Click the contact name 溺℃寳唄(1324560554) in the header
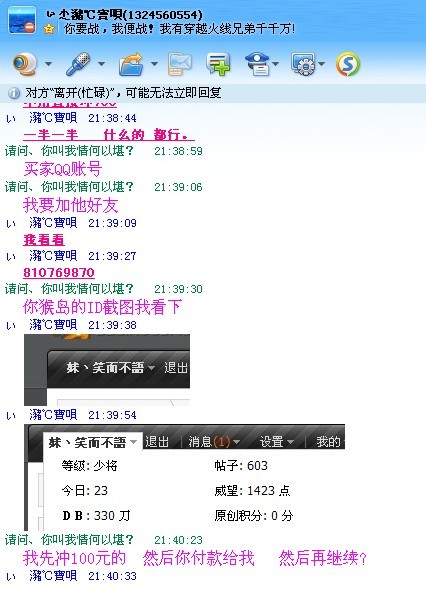Viewport: 426px width, 590px height. pyautogui.click(x=125, y=15)
